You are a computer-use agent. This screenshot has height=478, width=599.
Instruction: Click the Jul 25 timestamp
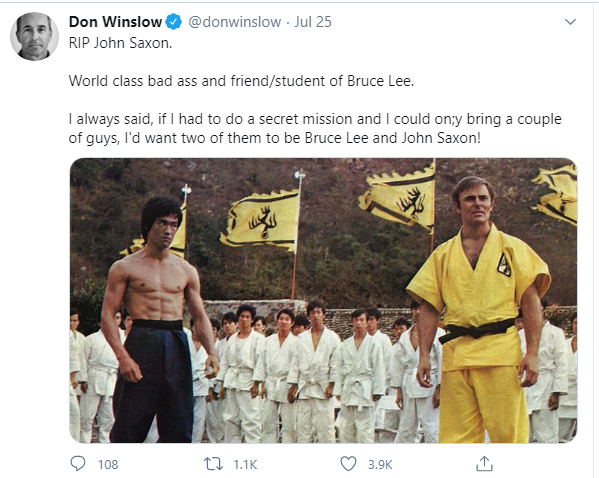(312, 22)
